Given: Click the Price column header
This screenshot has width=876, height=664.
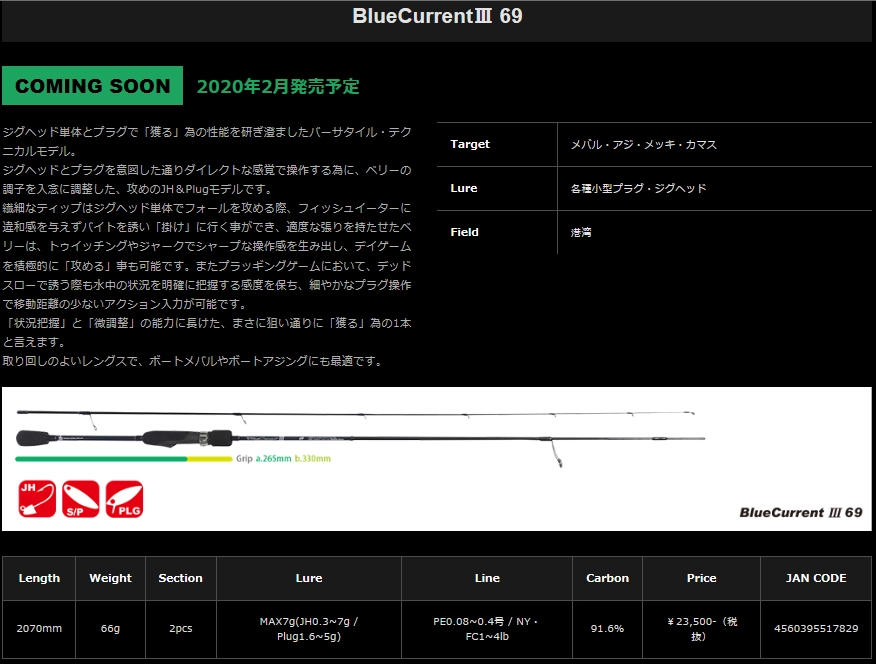Looking at the screenshot, I should [702, 578].
